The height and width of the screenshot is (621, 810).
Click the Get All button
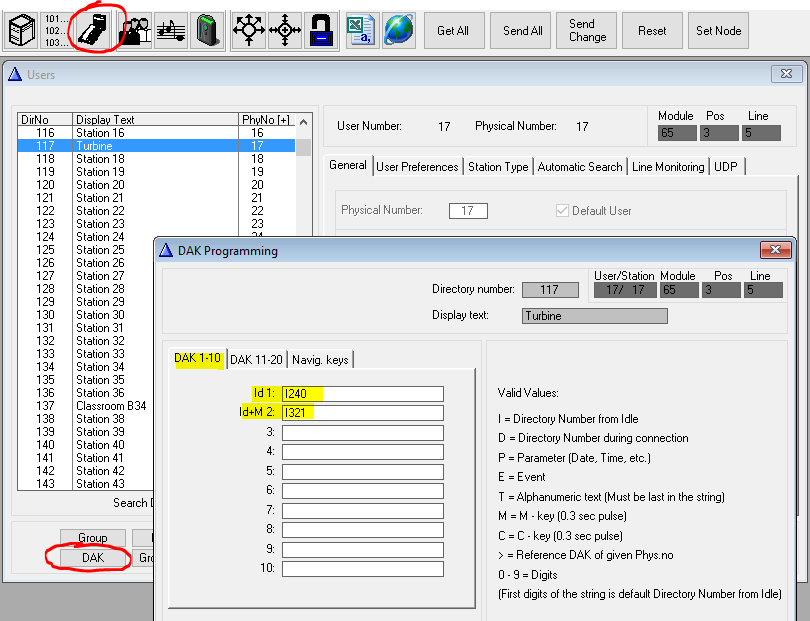pyautogui.click(x=453, y=31)
